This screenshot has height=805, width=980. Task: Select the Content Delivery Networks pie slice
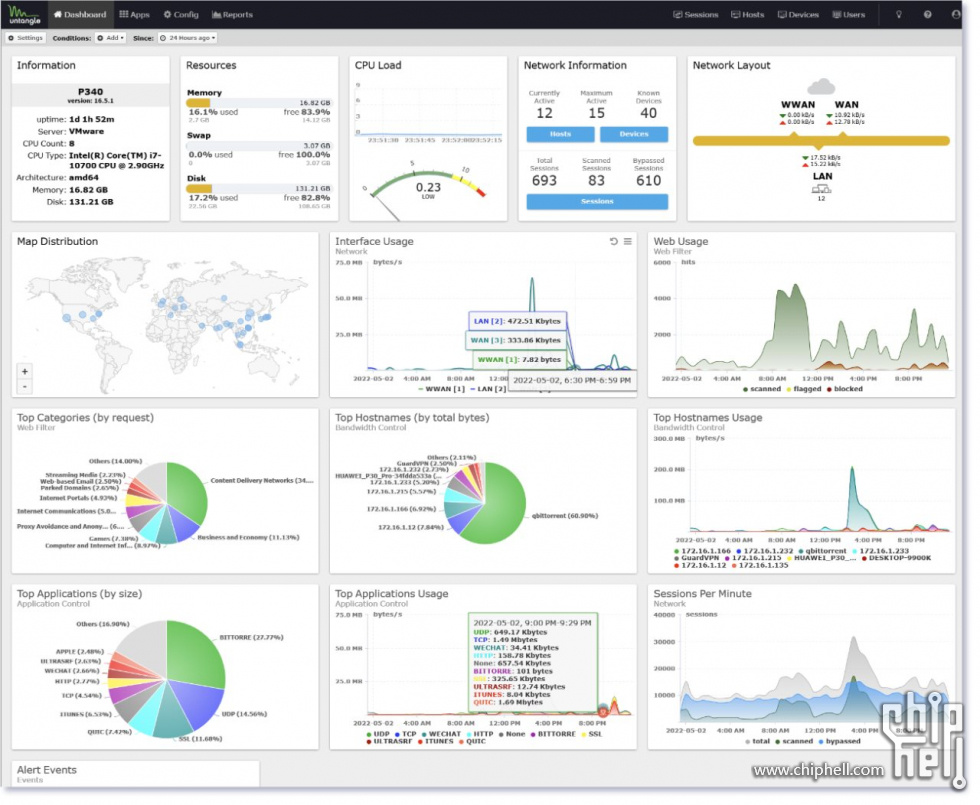click(x=189, y=494)
